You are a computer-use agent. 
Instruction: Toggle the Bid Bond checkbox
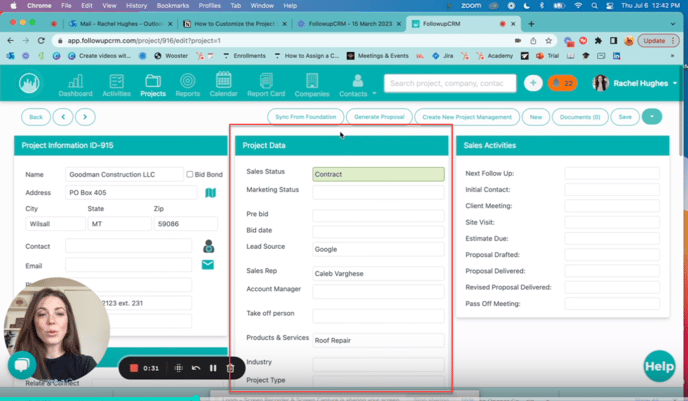(x=190, y=174)
